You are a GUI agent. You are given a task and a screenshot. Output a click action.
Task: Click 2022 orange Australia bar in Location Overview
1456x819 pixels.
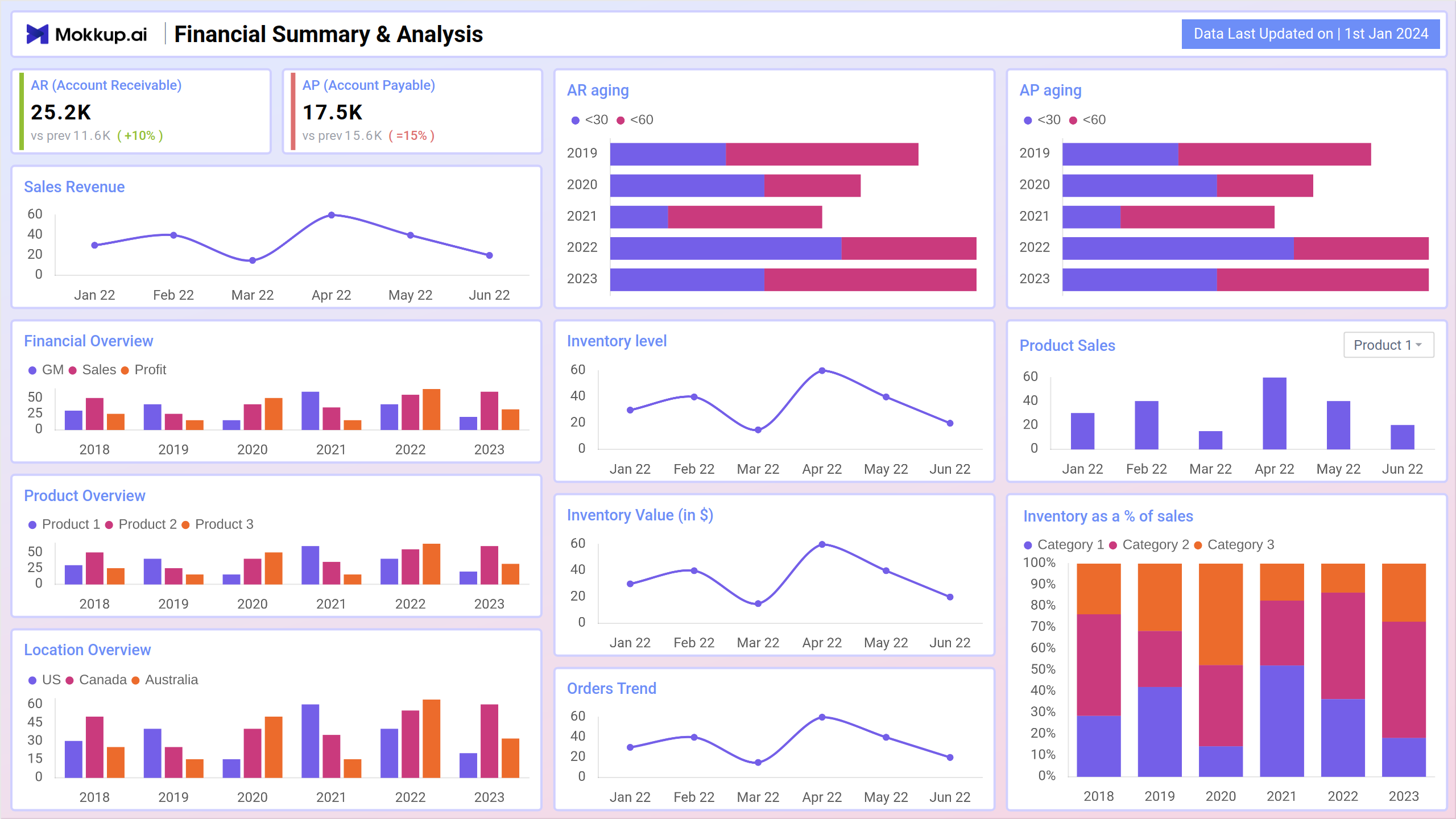(x=432, y=739)
